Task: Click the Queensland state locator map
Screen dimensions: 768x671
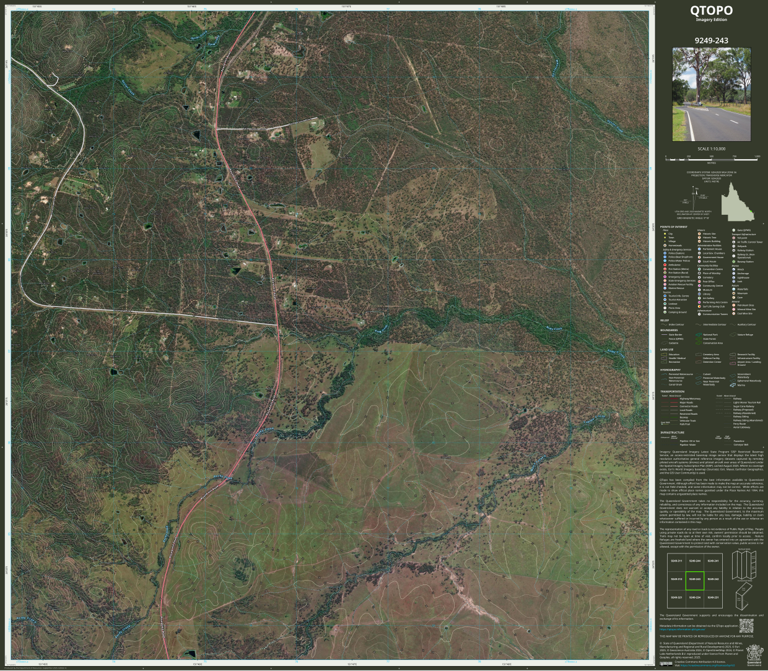Action: (x=738, y=201)
